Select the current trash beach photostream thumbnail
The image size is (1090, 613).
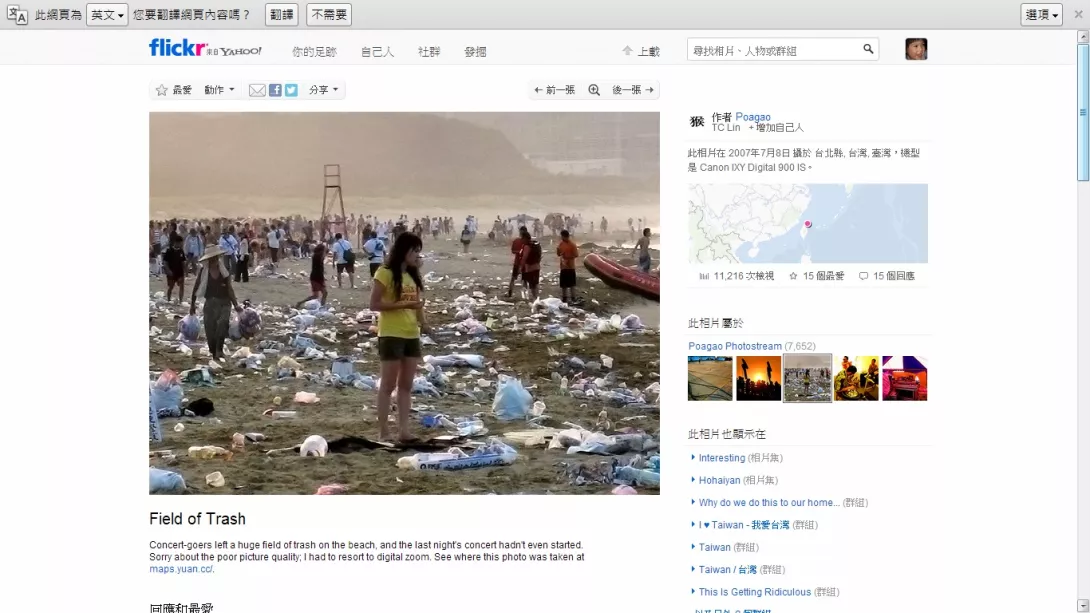807,378
